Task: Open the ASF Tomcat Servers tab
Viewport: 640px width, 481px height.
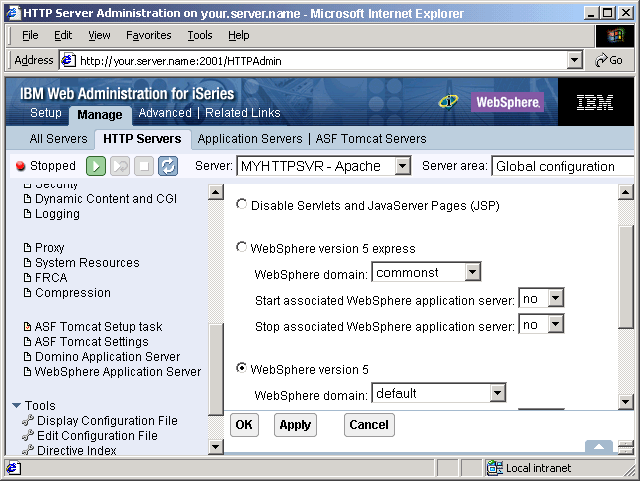Action: click(x=371, y=139)
